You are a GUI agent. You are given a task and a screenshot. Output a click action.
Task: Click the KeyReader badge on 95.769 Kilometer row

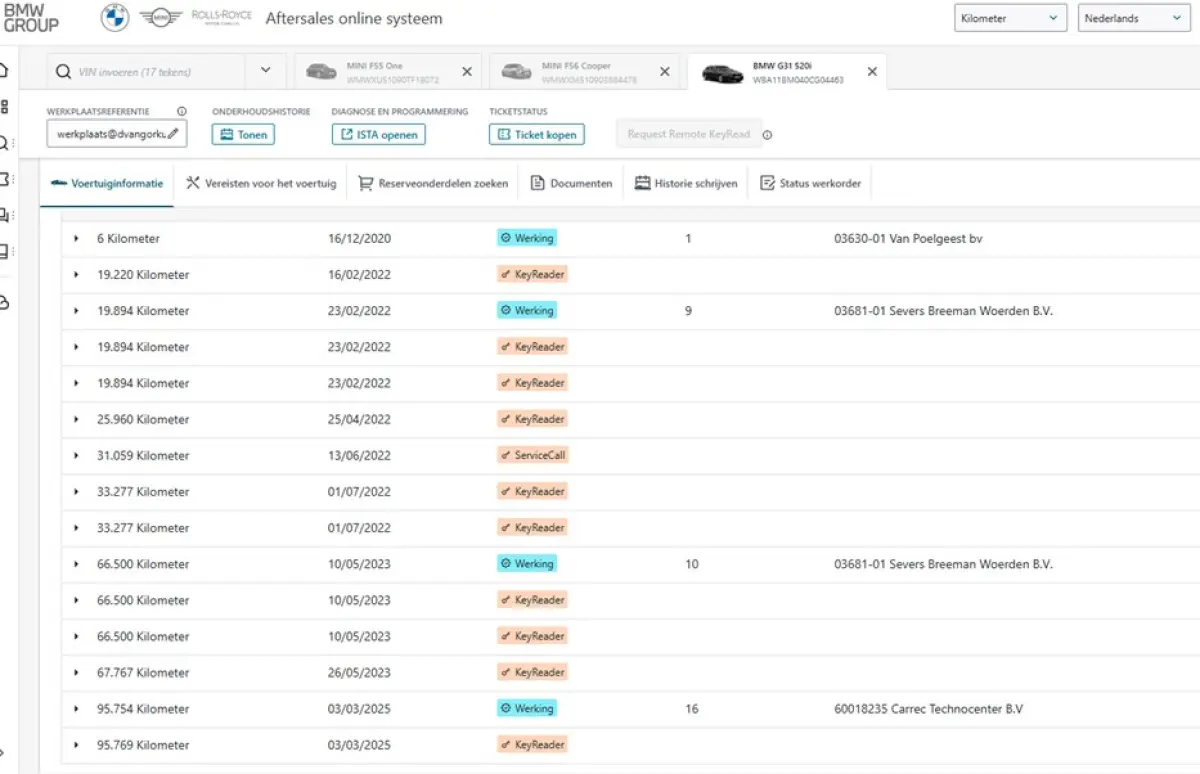point(533,745)
